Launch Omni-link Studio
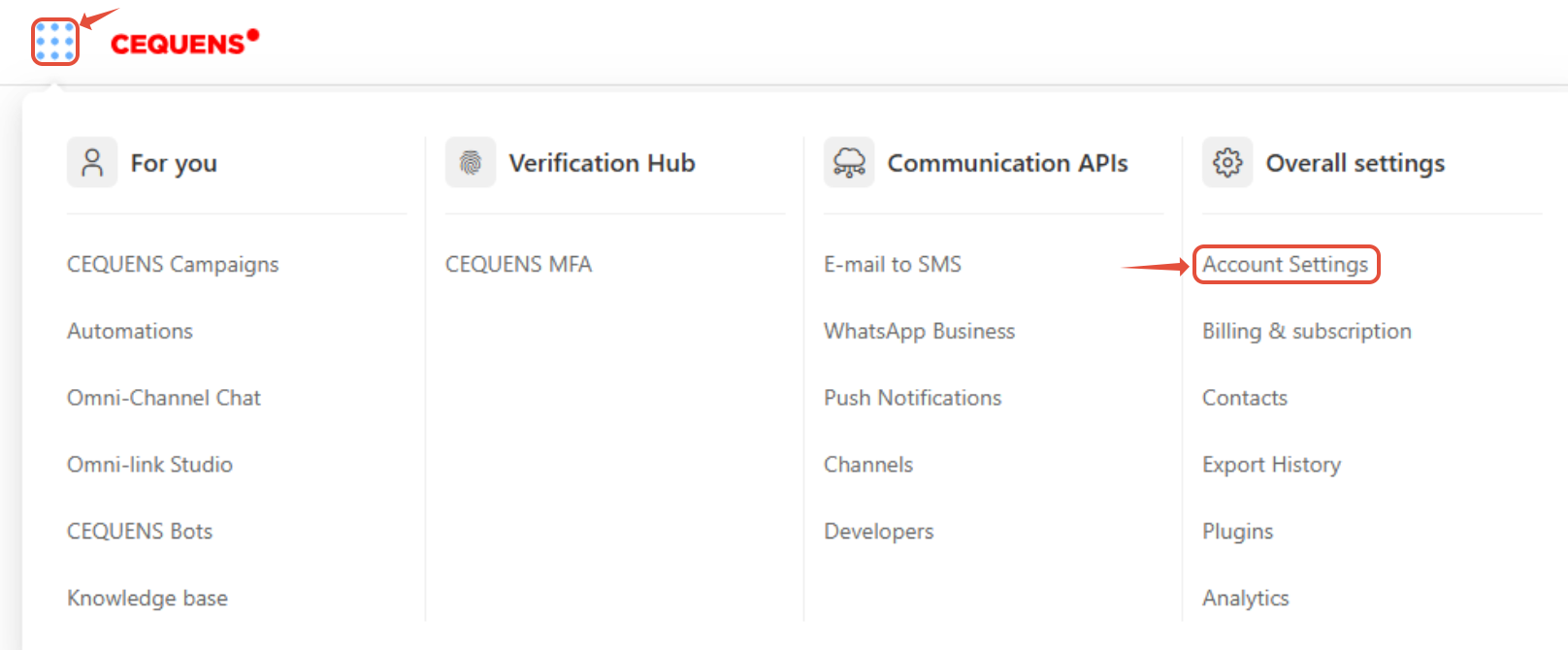This screenshot has height=650, width=1568. click(x=149, y=465)
